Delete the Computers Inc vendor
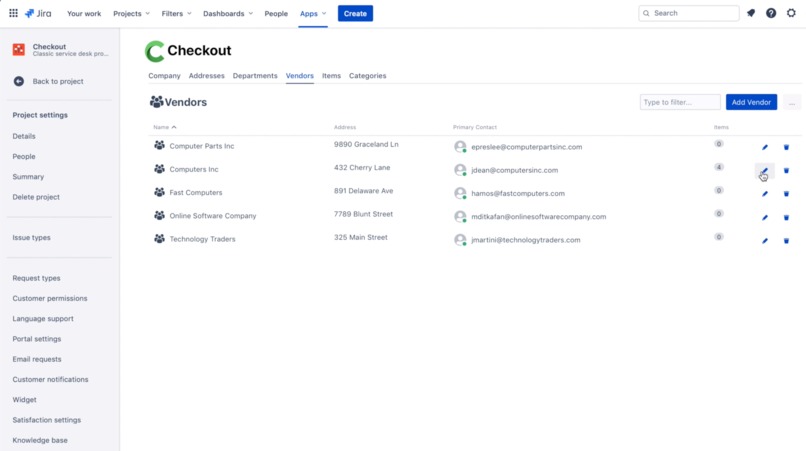 point(786,170)
